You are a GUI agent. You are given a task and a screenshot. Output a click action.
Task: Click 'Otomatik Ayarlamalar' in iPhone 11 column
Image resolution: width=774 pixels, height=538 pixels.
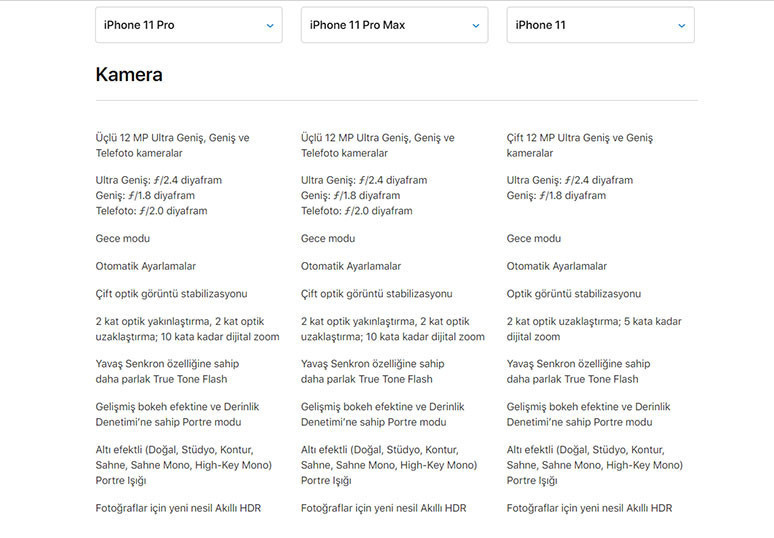point(557,266)
